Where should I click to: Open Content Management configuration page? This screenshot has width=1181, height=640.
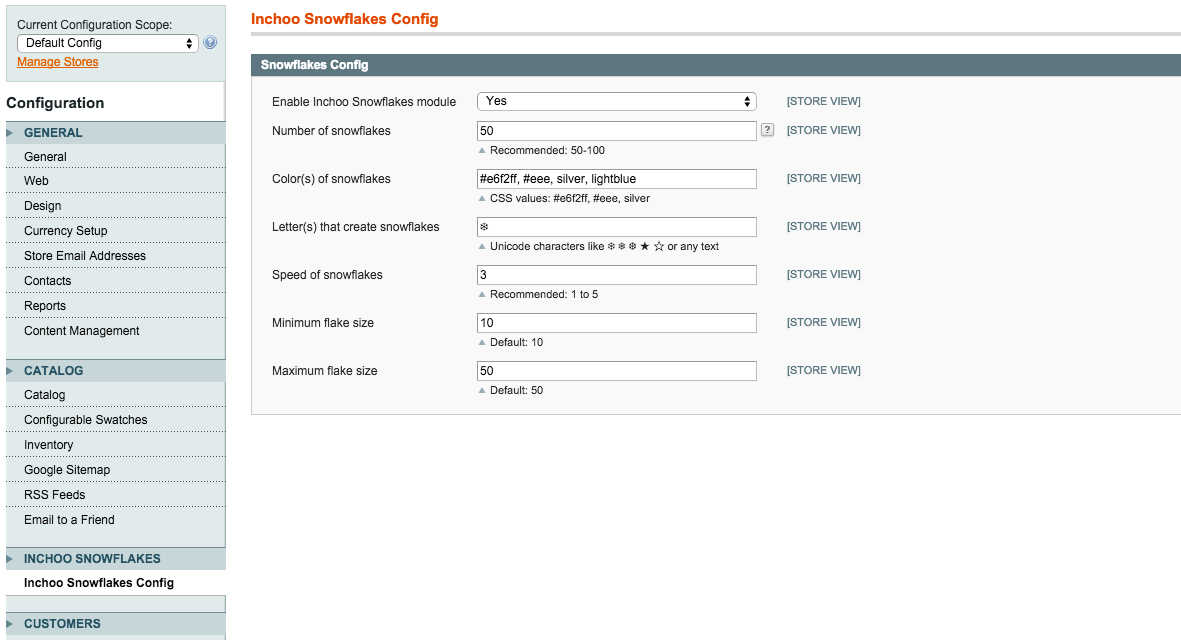coord(81,331)
